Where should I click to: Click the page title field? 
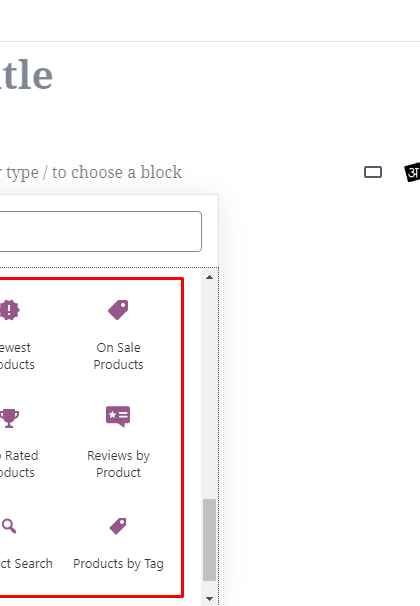[26, 75]
